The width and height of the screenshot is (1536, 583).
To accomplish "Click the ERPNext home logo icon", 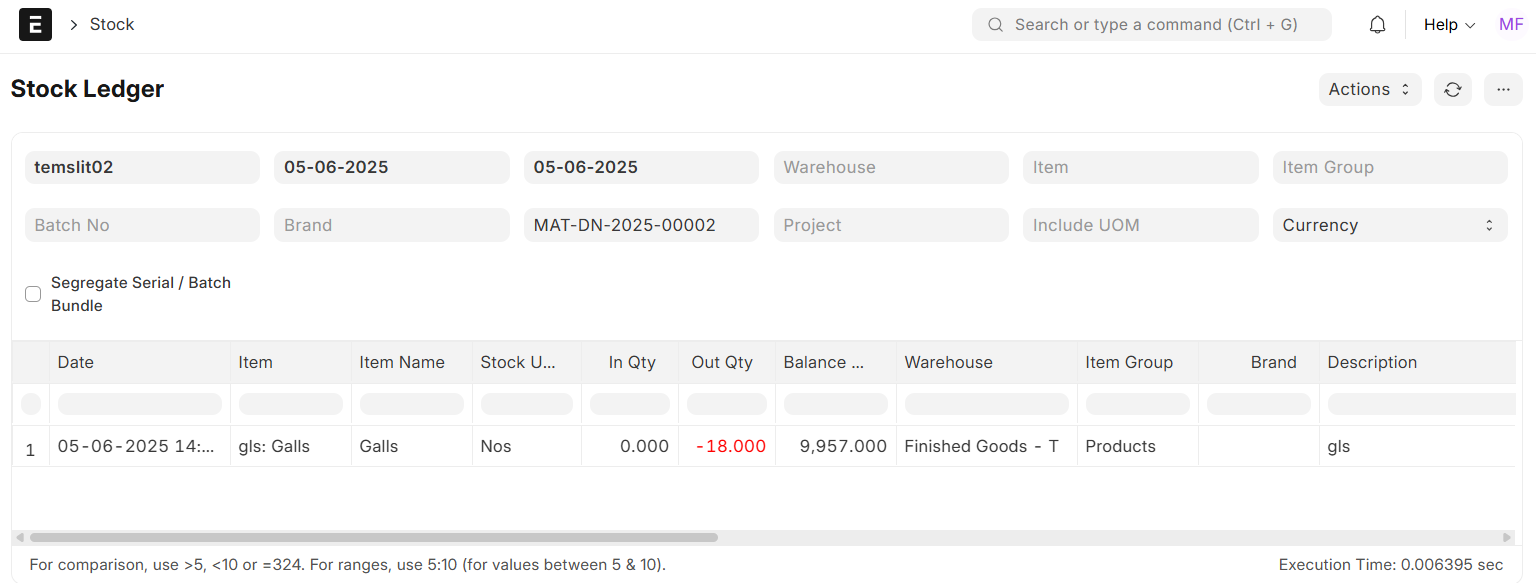I will [35, 25].
